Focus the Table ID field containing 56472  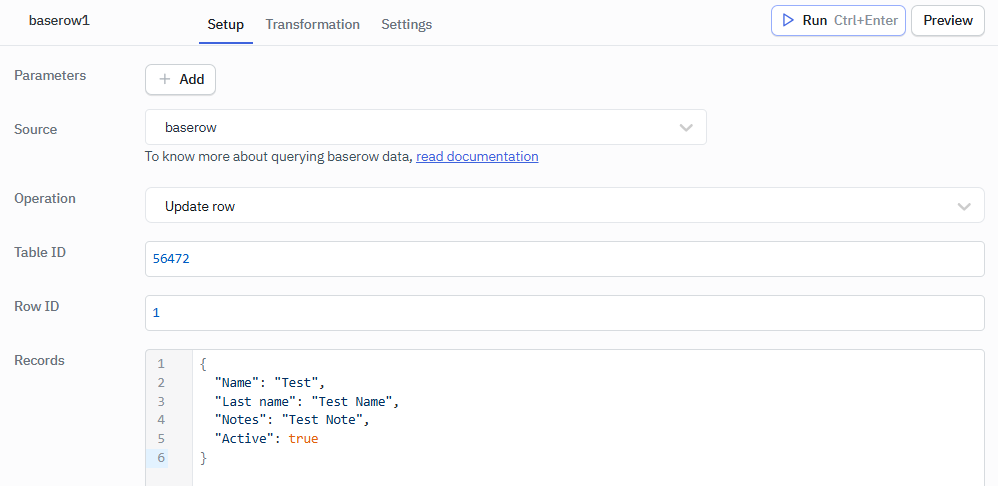[x=564, y=259]
